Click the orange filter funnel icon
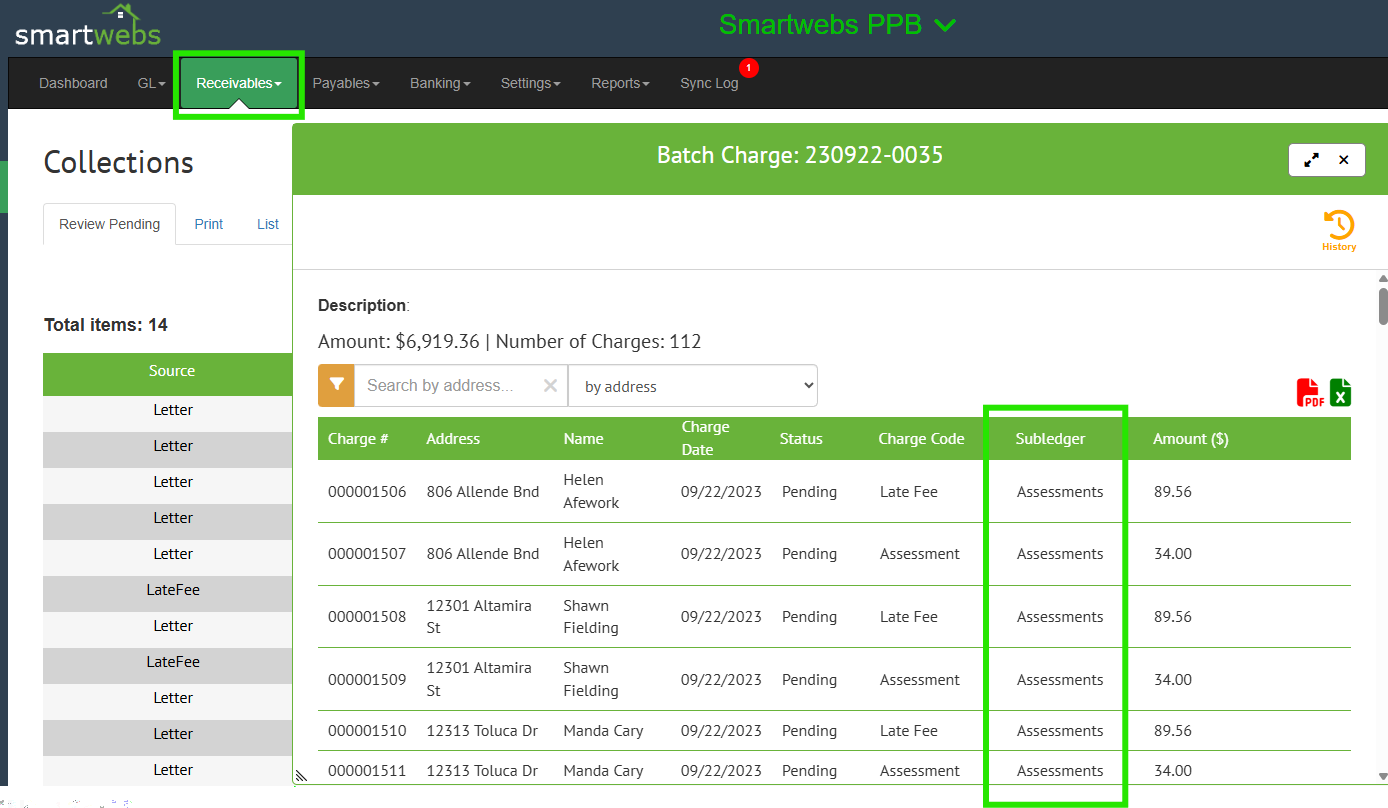The height and width of the screenshot is (808, 1388). [336, 385]
